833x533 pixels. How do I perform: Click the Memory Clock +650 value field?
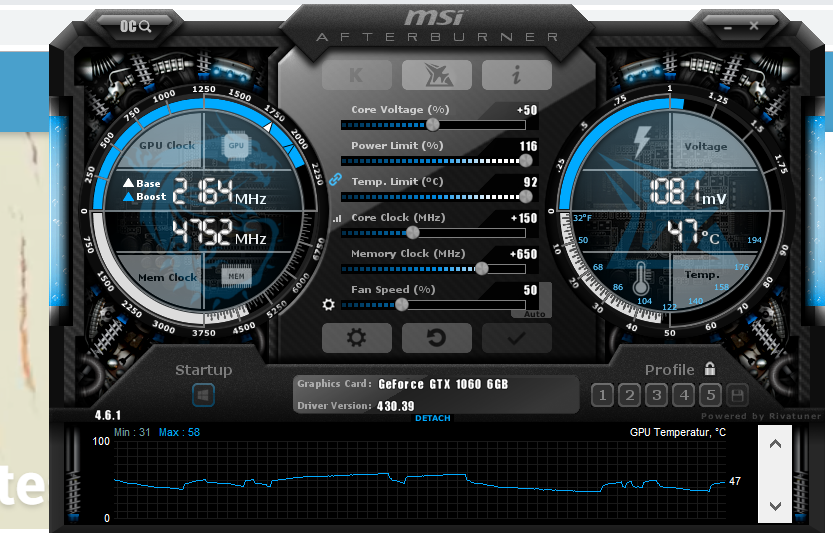coord(523,254)
